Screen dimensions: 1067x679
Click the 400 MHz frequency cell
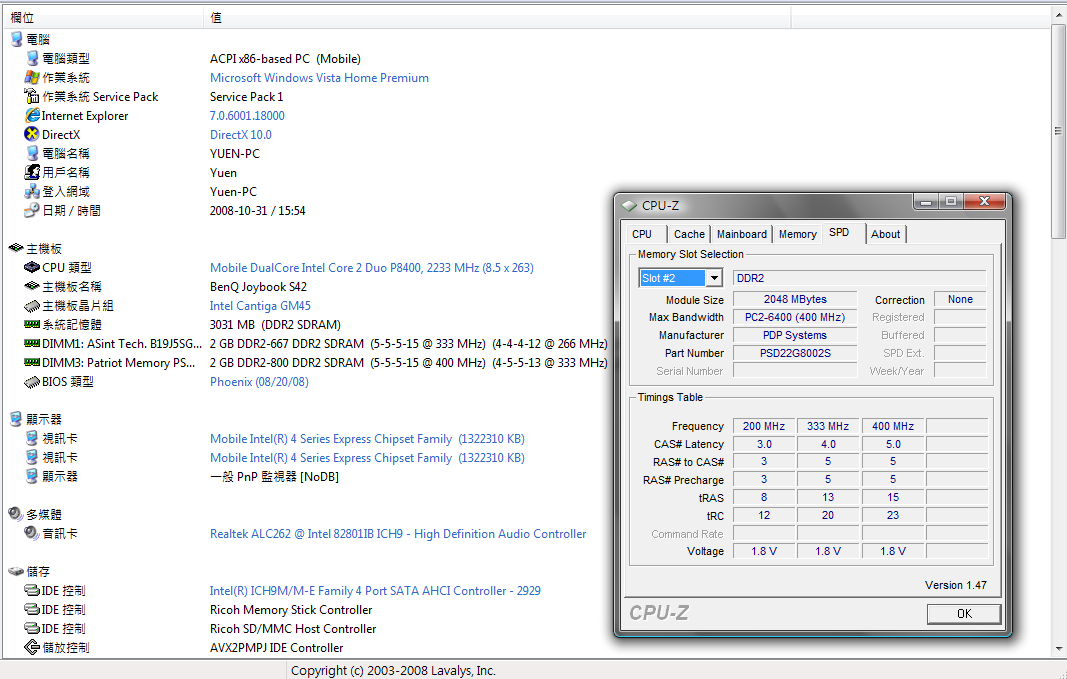pos(893,426)
